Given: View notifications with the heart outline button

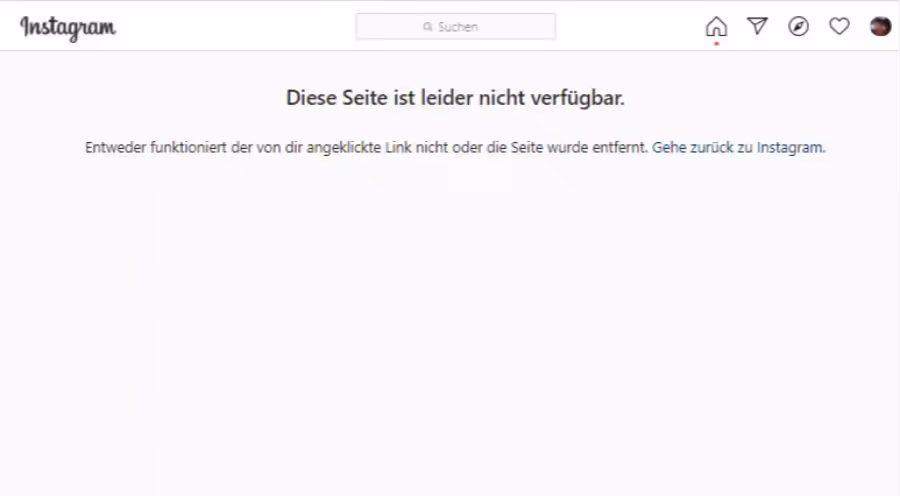Looking at the screenshot, I should pos(839,26).
